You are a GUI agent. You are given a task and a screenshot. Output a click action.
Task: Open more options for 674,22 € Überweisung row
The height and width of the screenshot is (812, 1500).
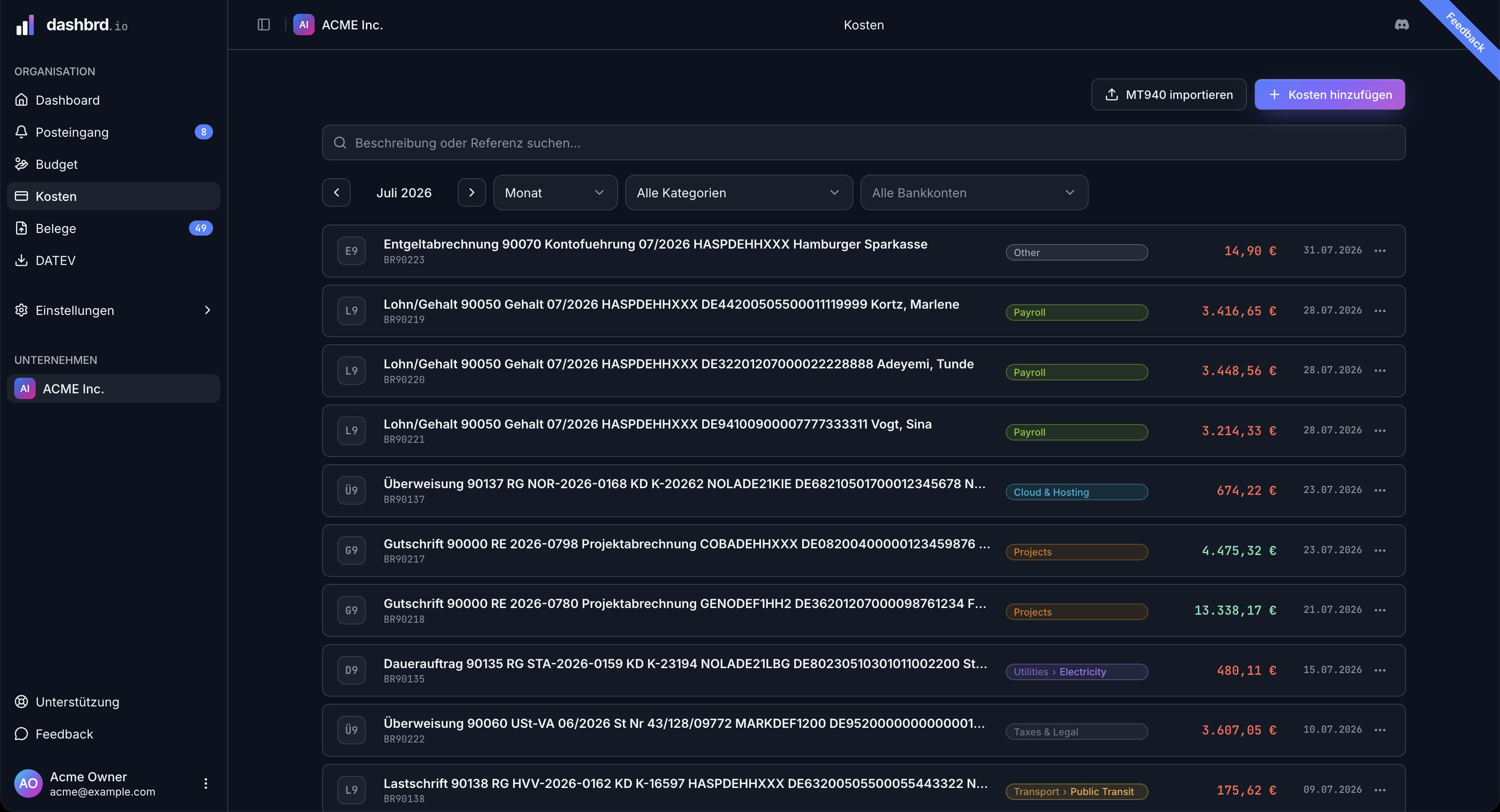(1380, 491)
